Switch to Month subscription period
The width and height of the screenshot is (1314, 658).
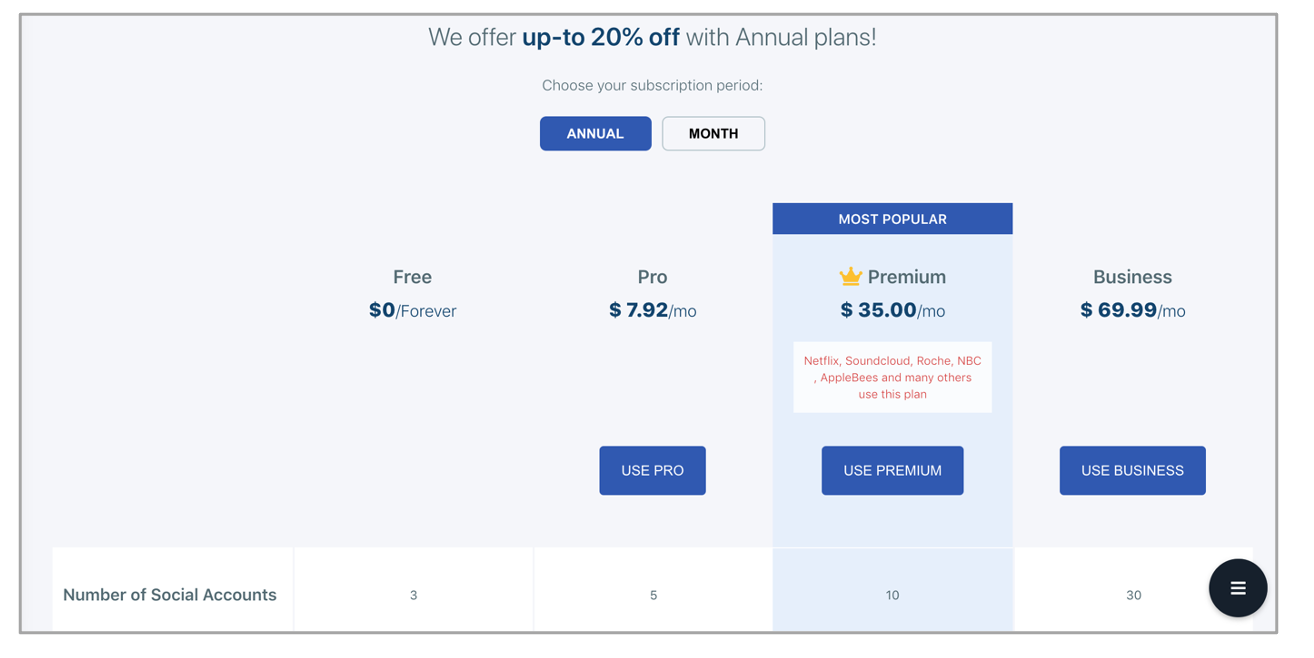click(713, 133)
